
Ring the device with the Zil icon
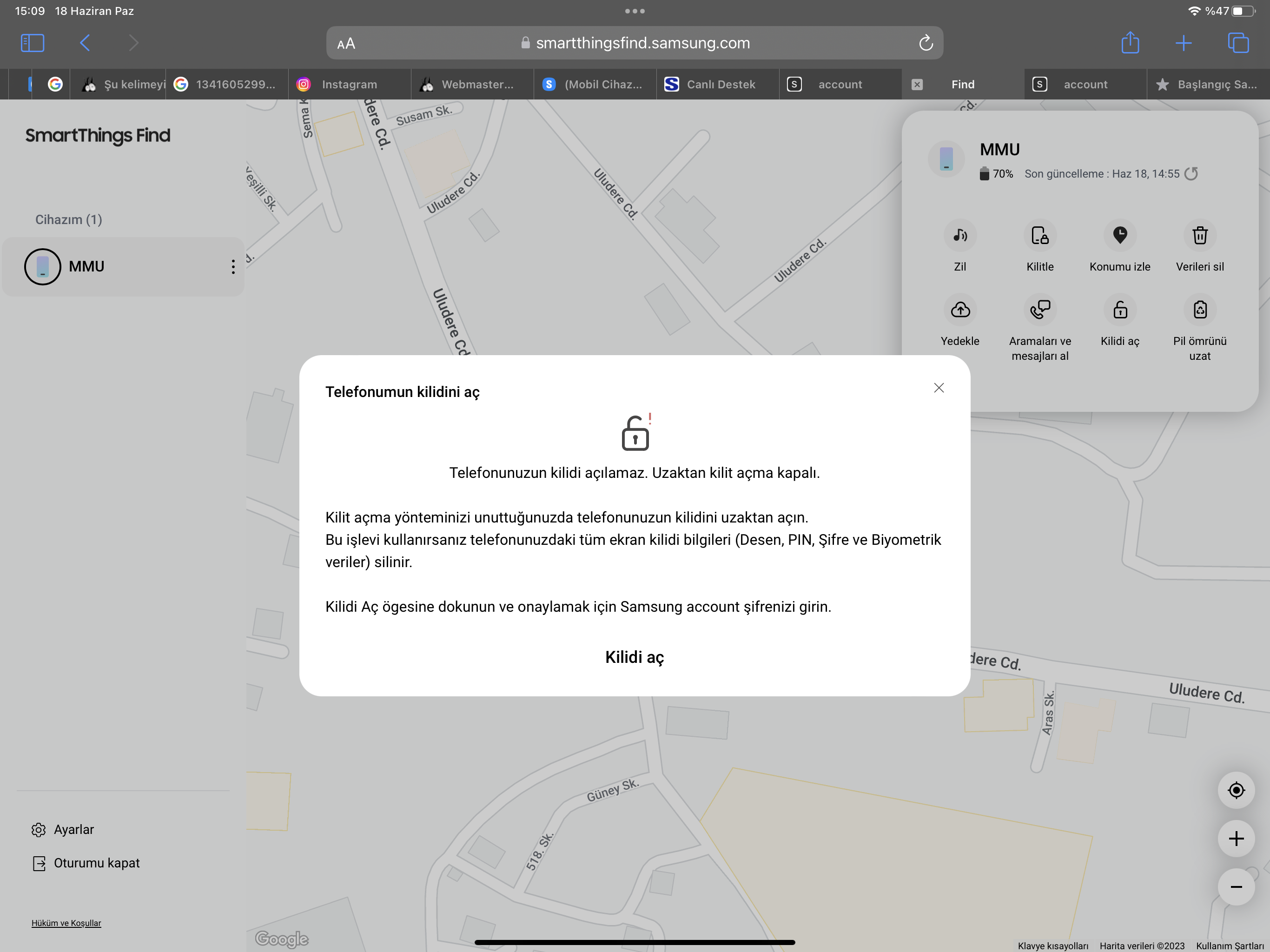tap(960, 235)
